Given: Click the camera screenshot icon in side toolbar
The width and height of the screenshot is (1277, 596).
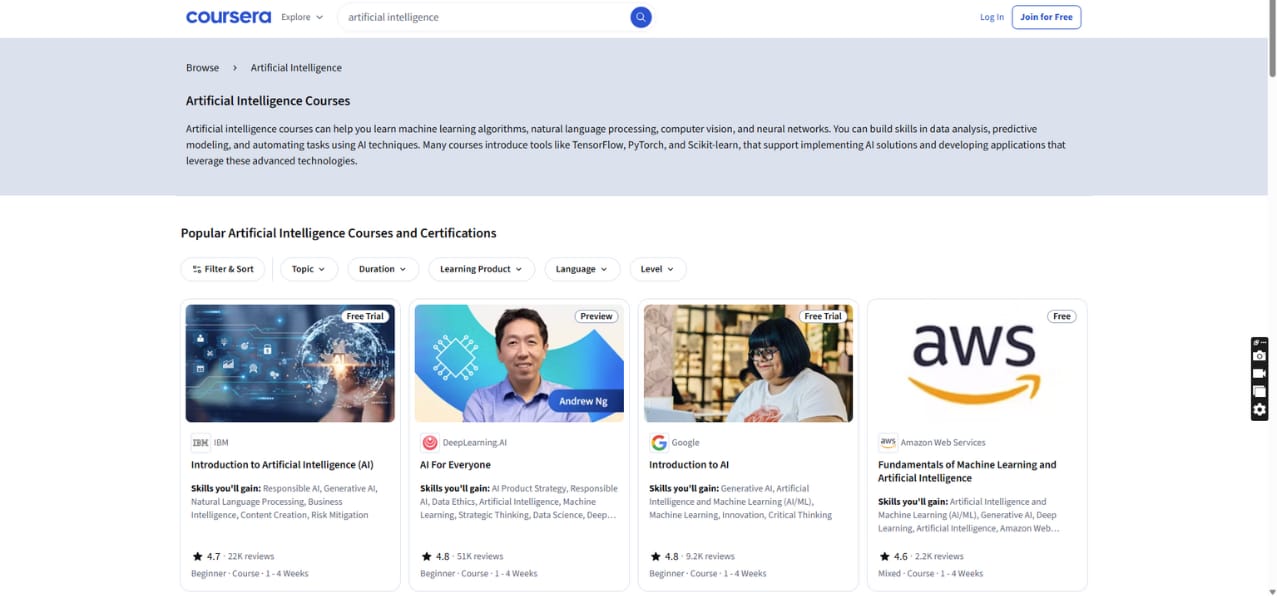Looking at the screenshot, I should pos(1260,356).
